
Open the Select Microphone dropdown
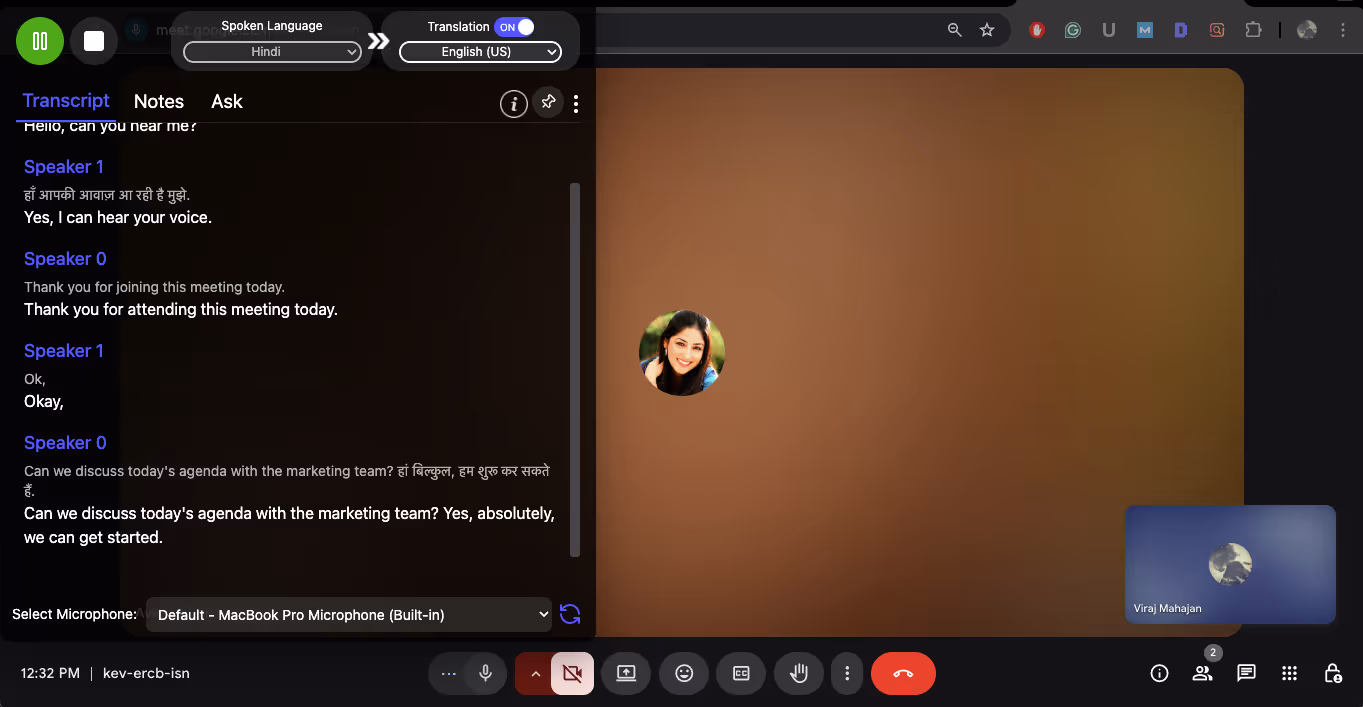tap(349, 615)
